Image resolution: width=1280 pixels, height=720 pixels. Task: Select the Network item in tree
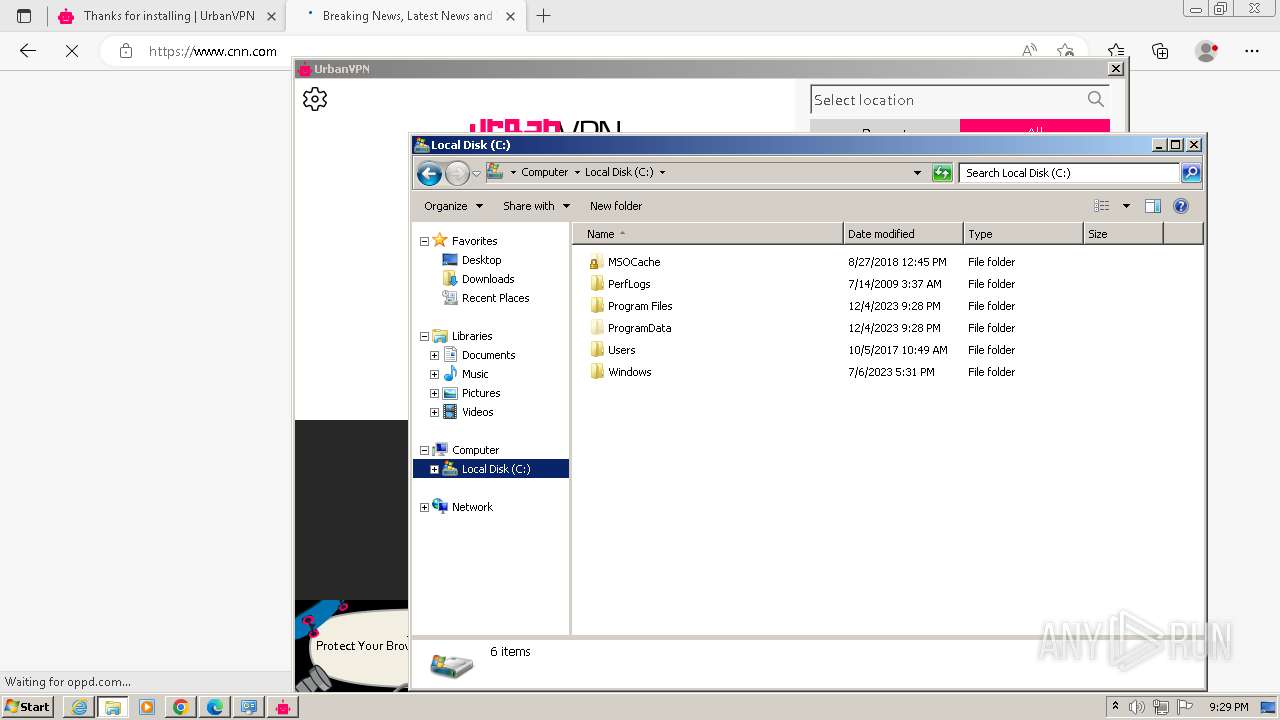(x=472, y=507)
